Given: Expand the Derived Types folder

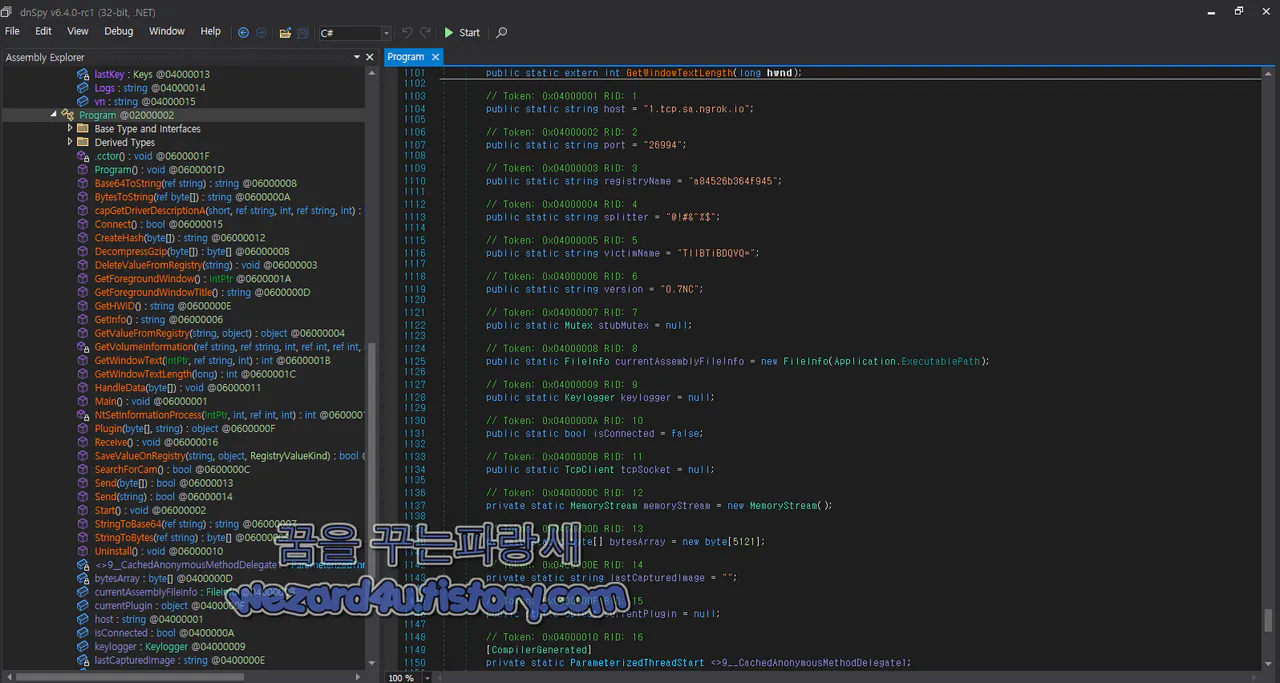Looking at the screenshot, I should tap(69, 142).
